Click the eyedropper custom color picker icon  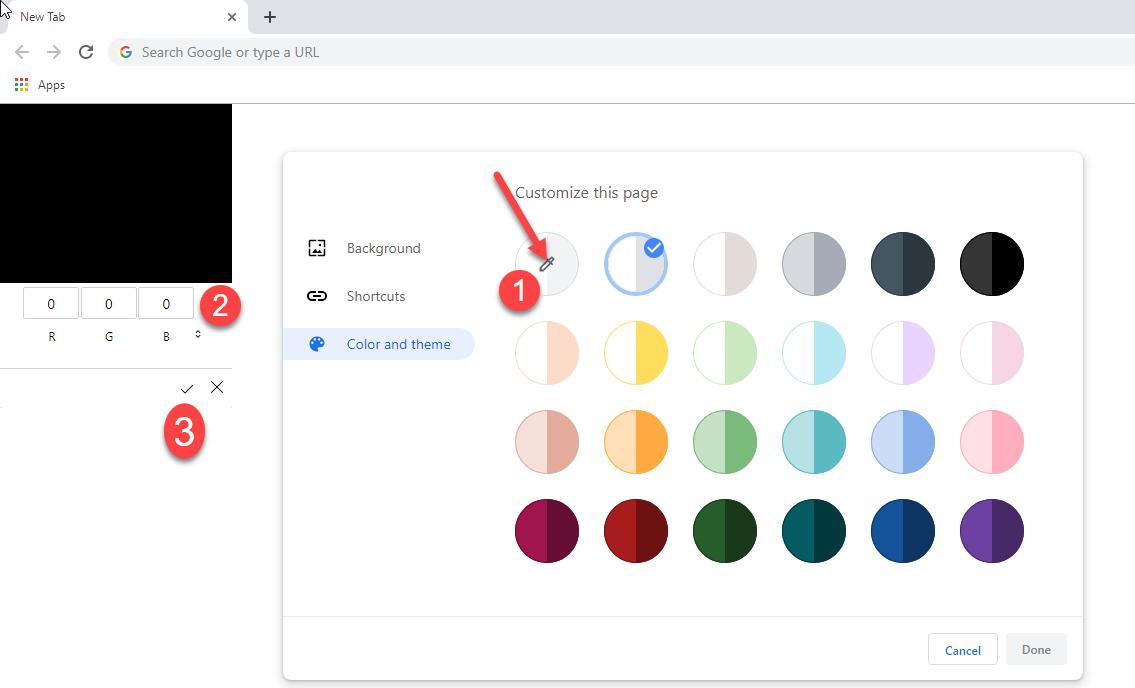click(x=547, y=264)
